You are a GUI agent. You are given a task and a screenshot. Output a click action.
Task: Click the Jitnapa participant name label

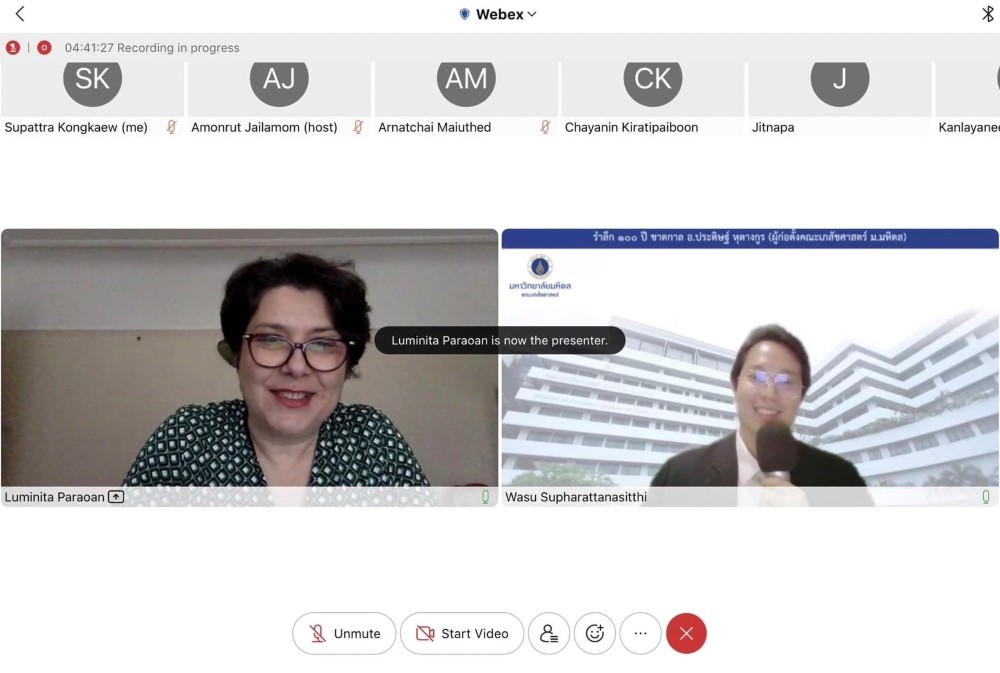[x=773, y=127]
